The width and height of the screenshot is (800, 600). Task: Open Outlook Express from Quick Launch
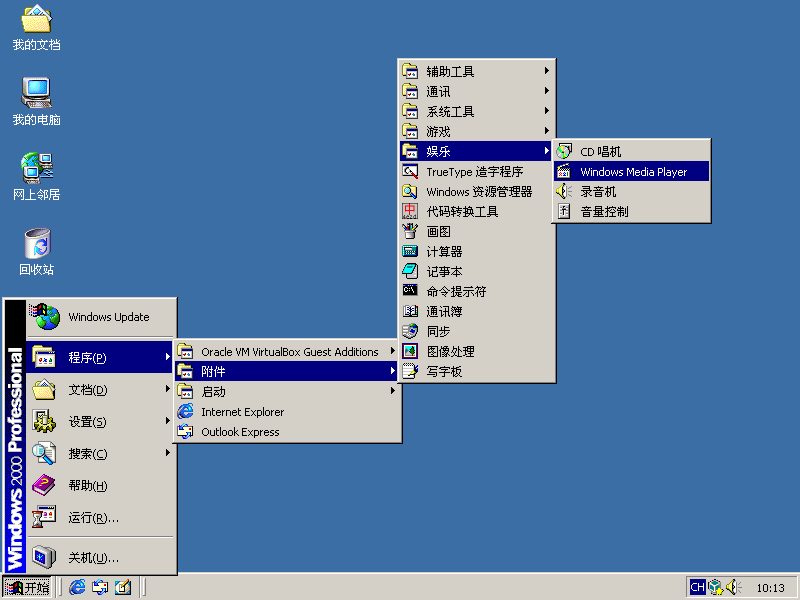[99, 587]
